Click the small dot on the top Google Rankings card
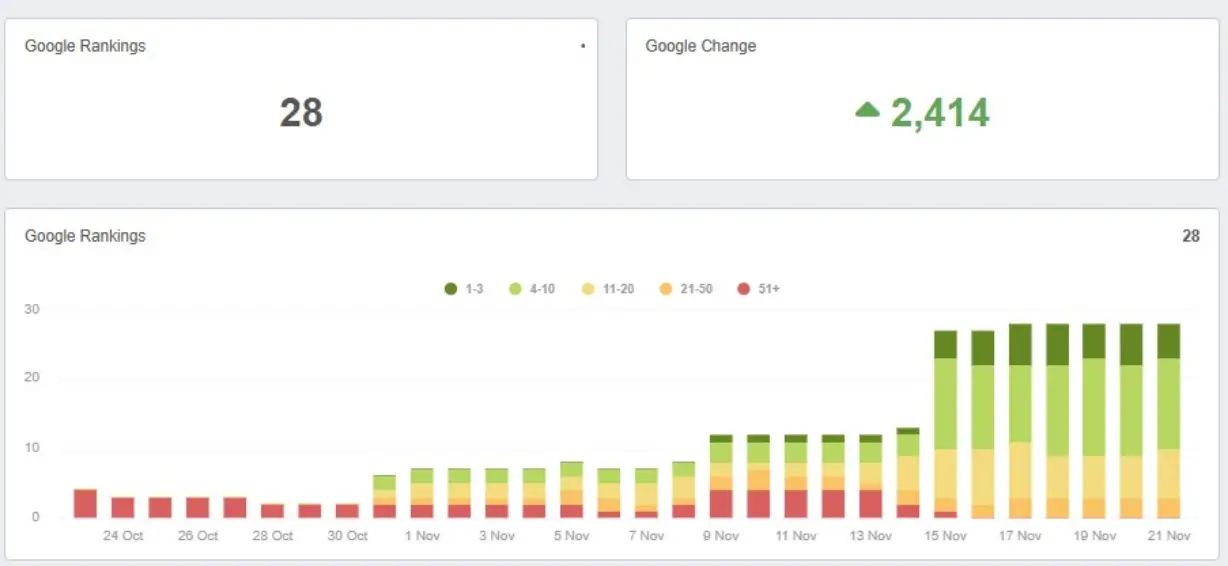1228x566 pixels. (583, 46)
